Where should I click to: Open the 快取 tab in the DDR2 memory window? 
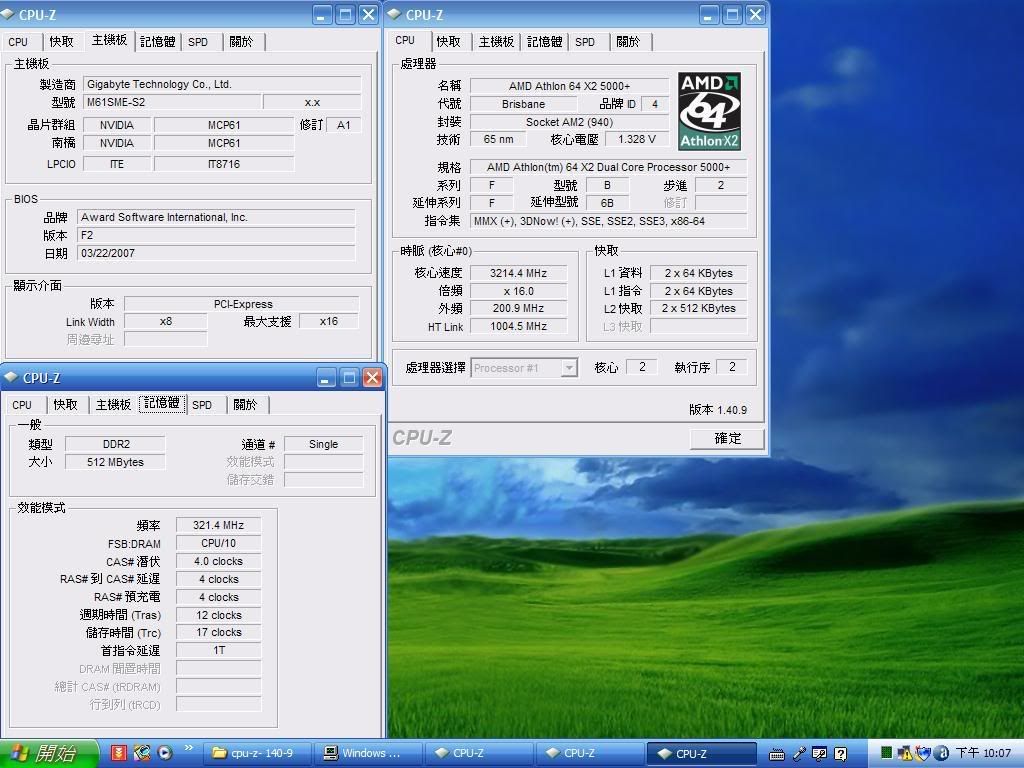[65, 405]
